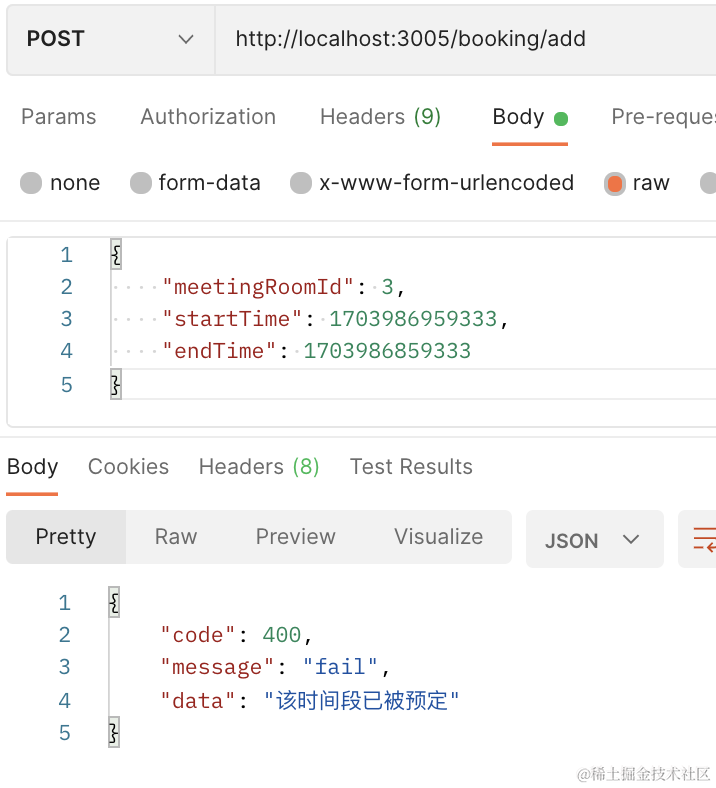The height and width of the screenshot is (788, 716).
Task: Switch response view to Raw
Action: point(176,537)
